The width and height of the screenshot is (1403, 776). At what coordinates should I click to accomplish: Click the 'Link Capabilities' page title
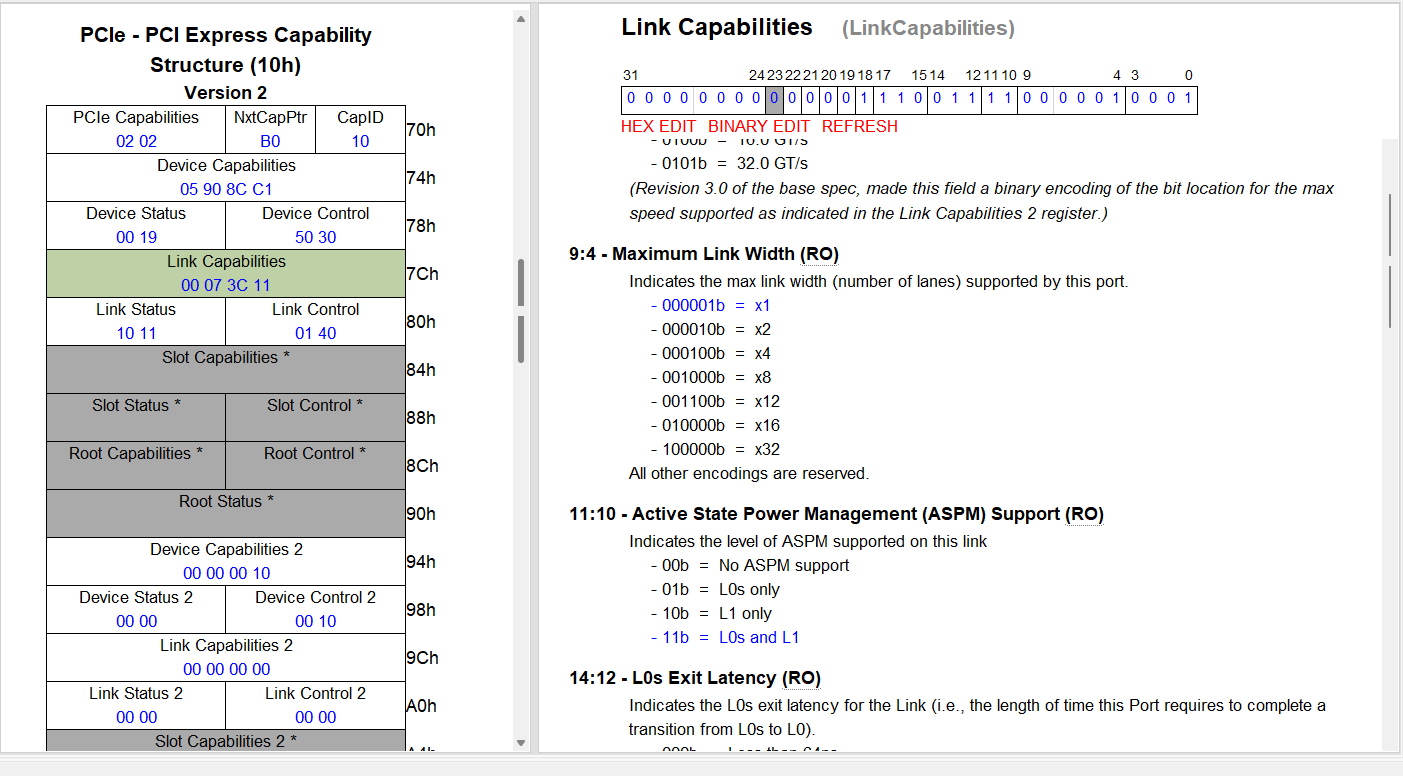click(x=717, y=27)
